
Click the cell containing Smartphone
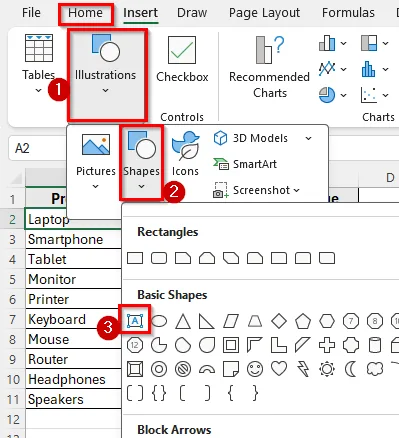[73, 239]
